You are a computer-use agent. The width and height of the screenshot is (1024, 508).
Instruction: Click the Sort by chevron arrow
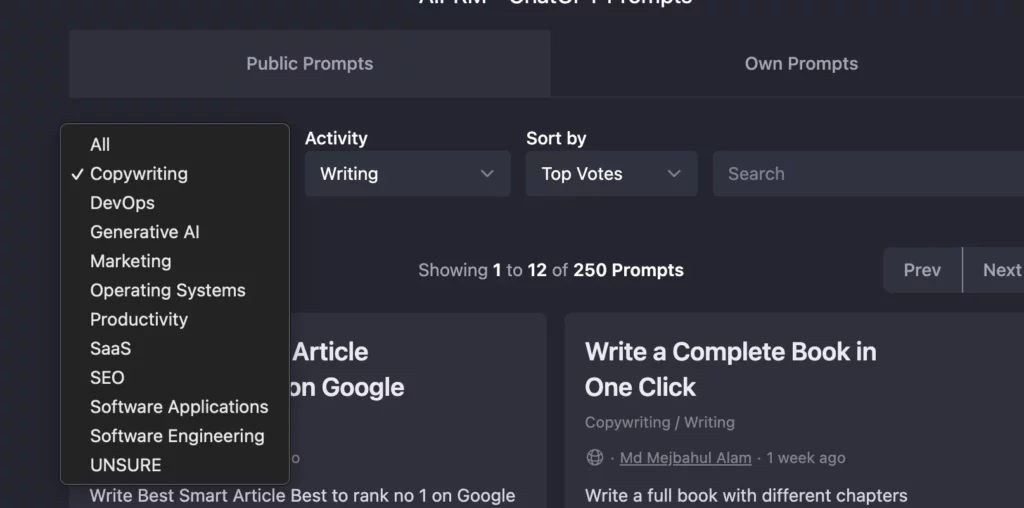coord(674,174)
